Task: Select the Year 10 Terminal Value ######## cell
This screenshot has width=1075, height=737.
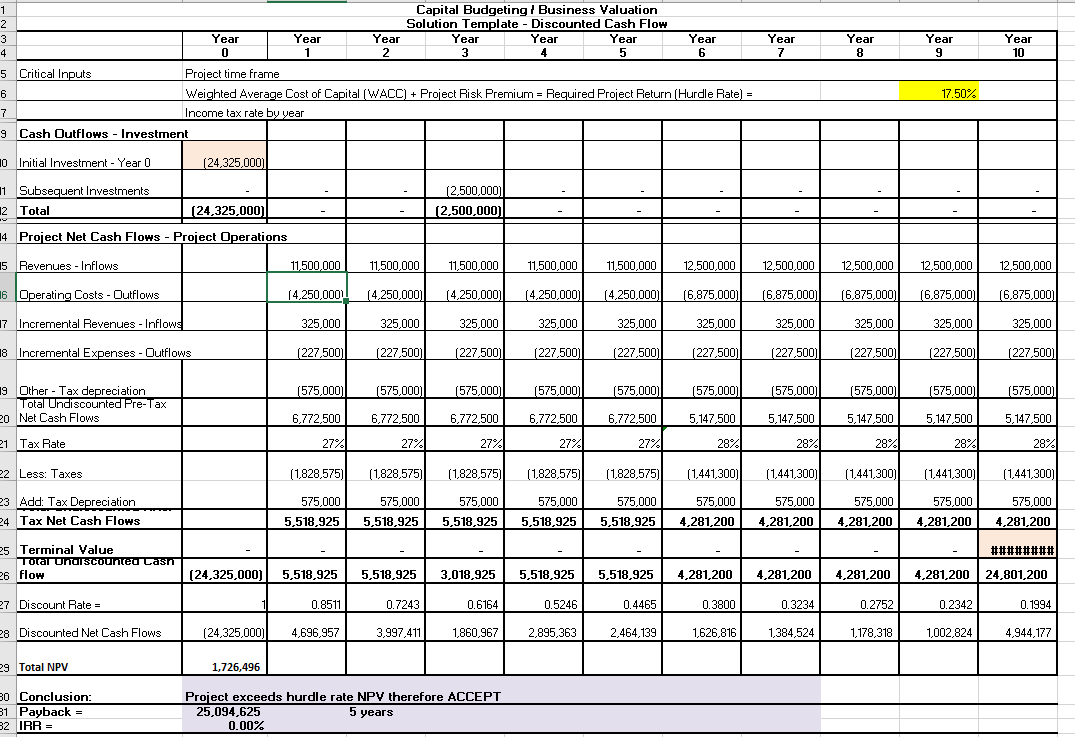Action: (x=1018, y=549)
